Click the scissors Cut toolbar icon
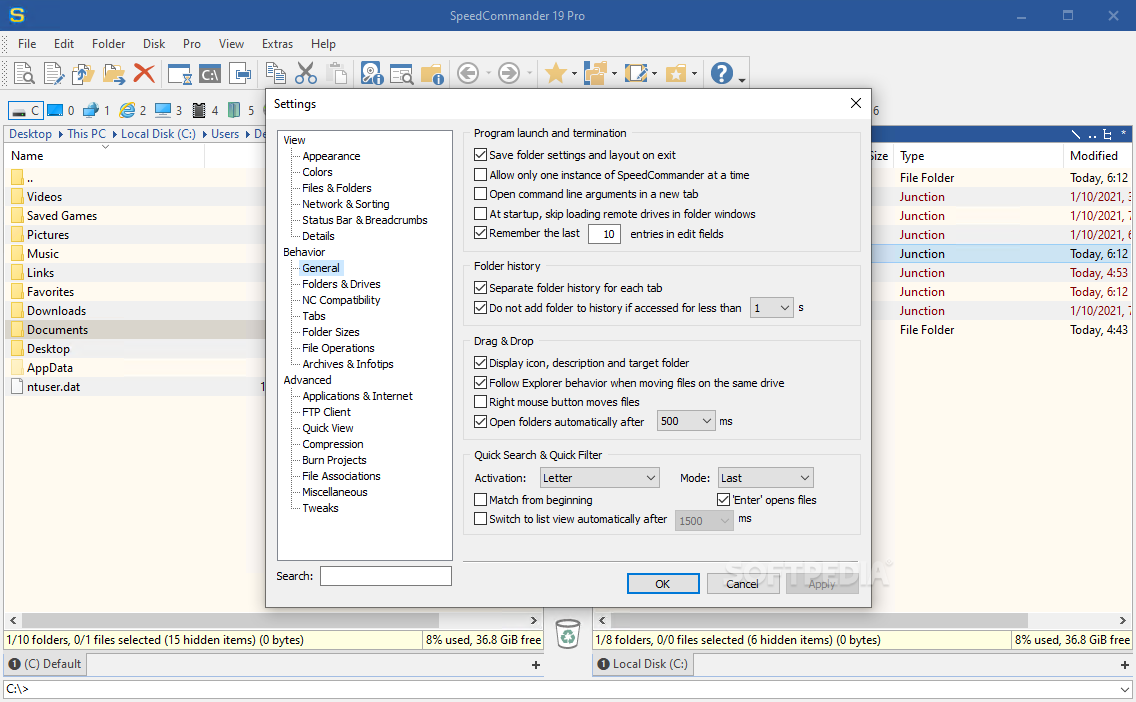The height and width of the screenshot is (702, 1136). [306, 73]
